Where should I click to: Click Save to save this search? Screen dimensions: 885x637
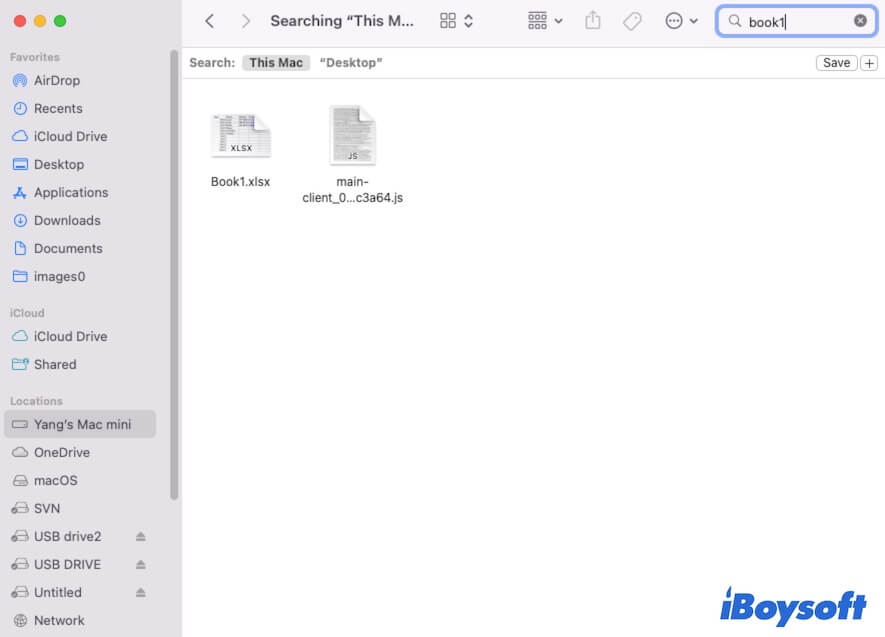coord(836,62)
